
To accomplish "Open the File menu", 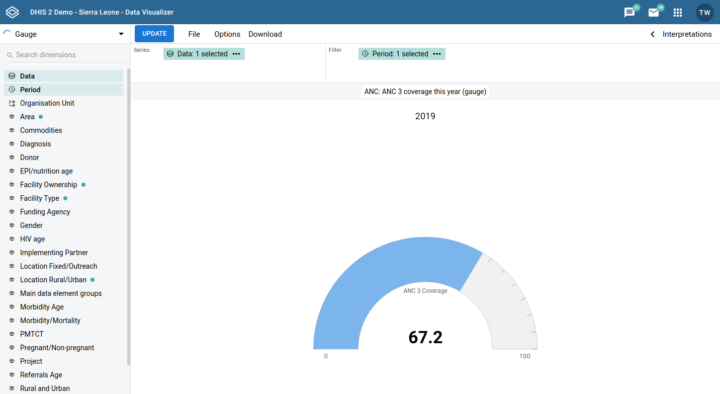I will (194, 34).
